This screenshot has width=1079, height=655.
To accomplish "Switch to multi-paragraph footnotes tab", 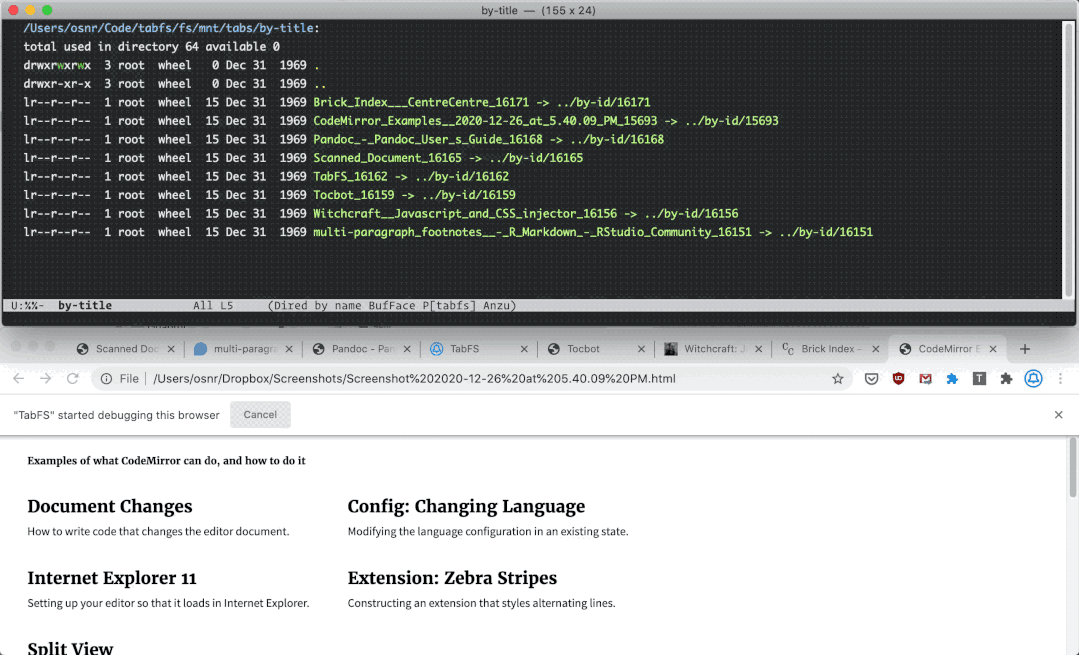I will [242, 349].
